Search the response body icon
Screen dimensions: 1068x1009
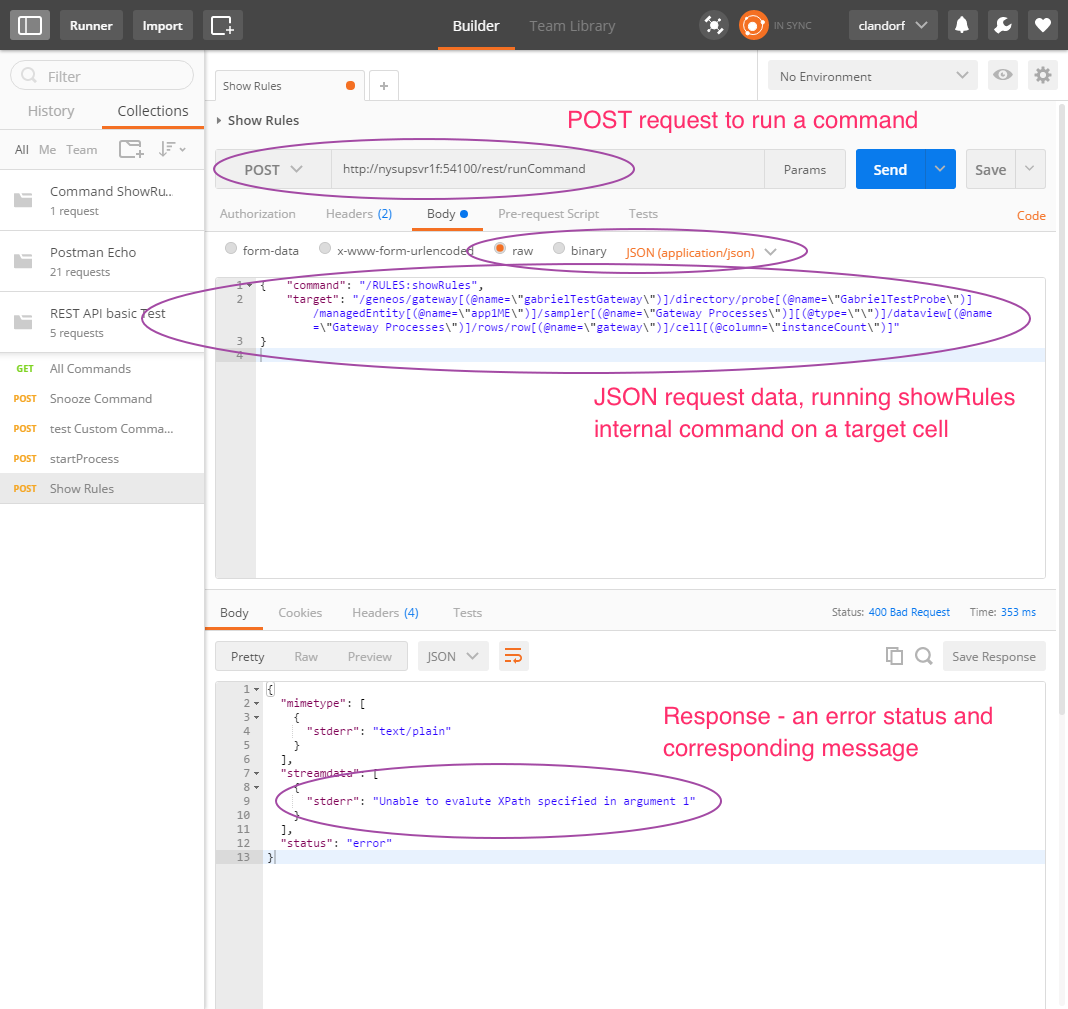924,657
